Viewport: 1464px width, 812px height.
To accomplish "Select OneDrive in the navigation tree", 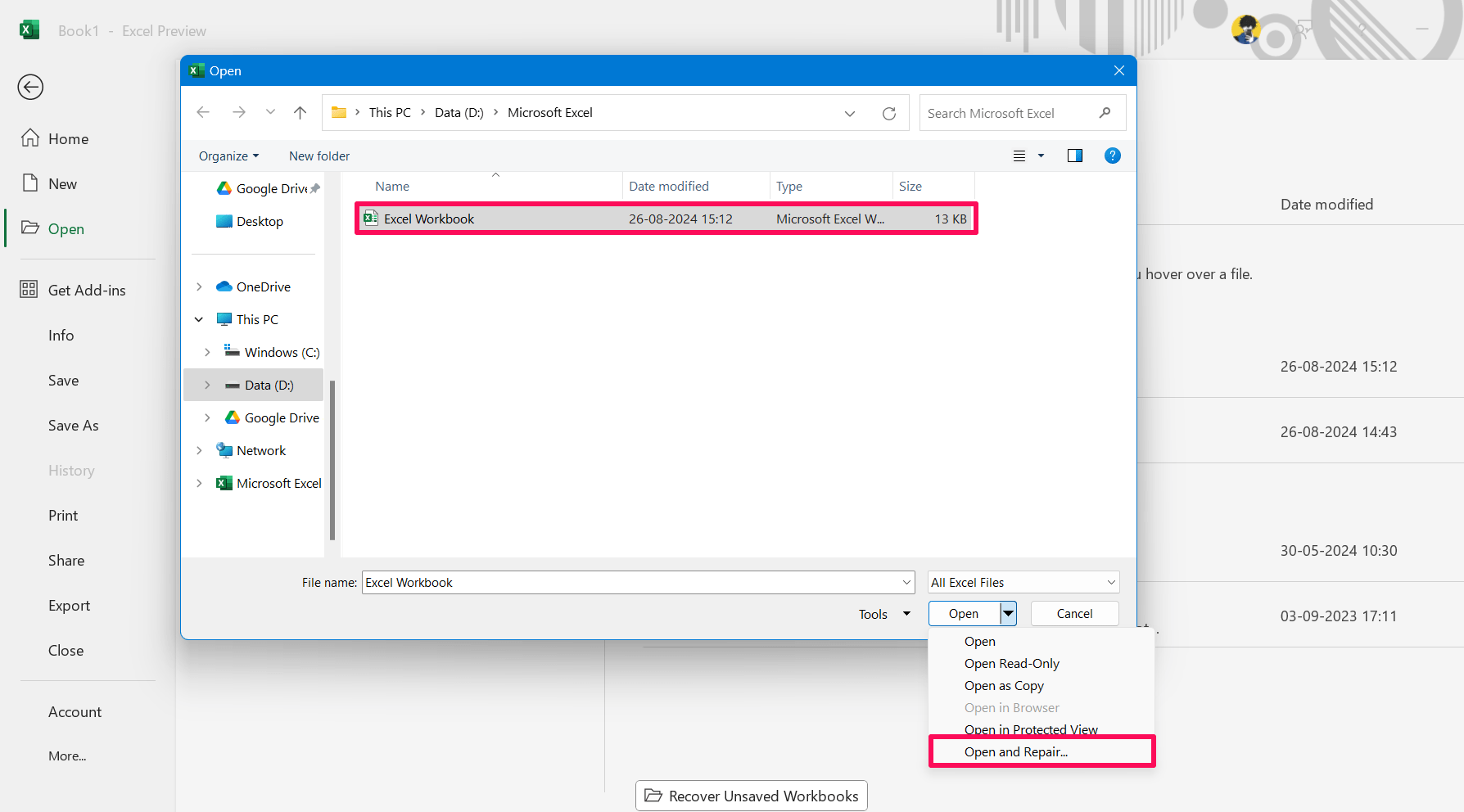I will [253, 286].
